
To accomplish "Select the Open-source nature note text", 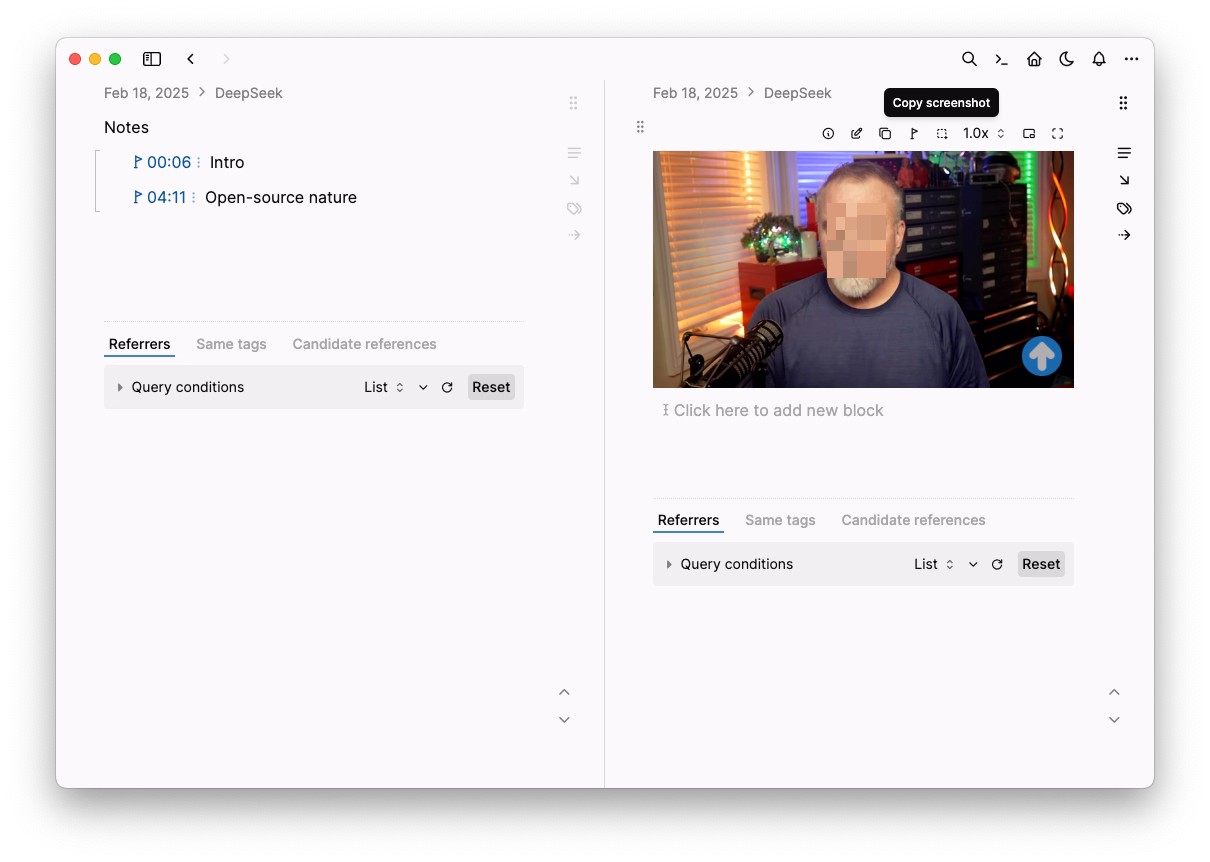I will [x=281, y=197].
